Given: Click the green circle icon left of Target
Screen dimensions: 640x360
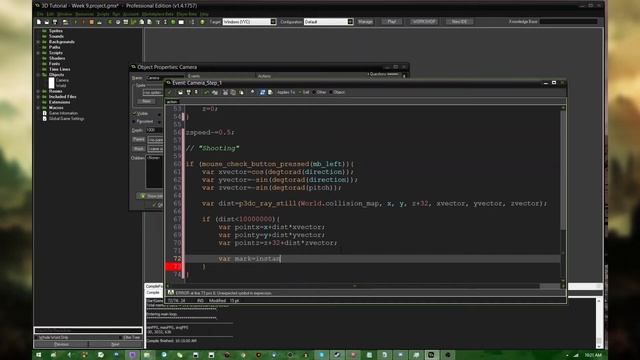Looking at the screenshot, I should tap(202, 22).
